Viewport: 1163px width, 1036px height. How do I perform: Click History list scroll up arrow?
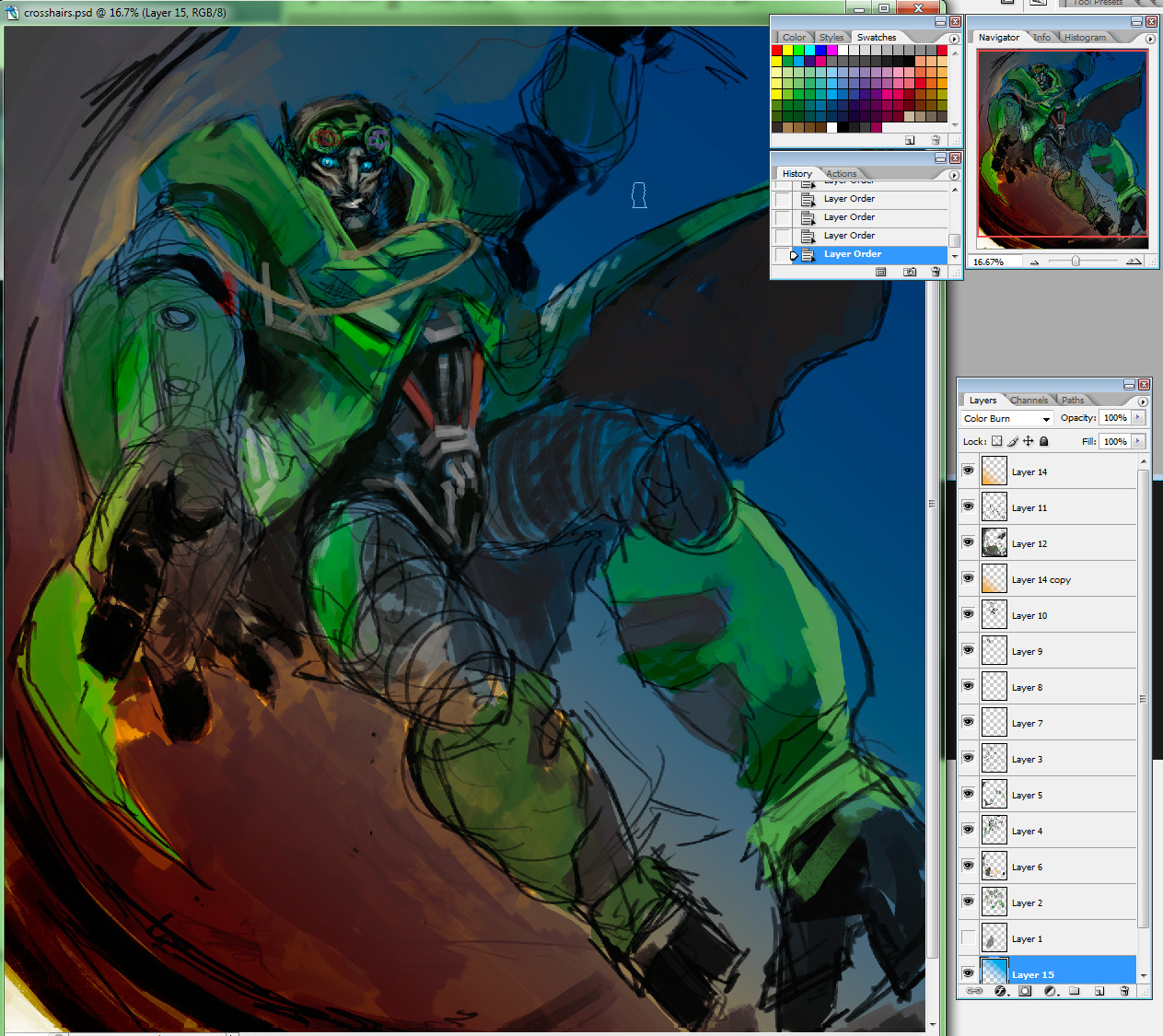pyautogui.click(x=955, y=190)
